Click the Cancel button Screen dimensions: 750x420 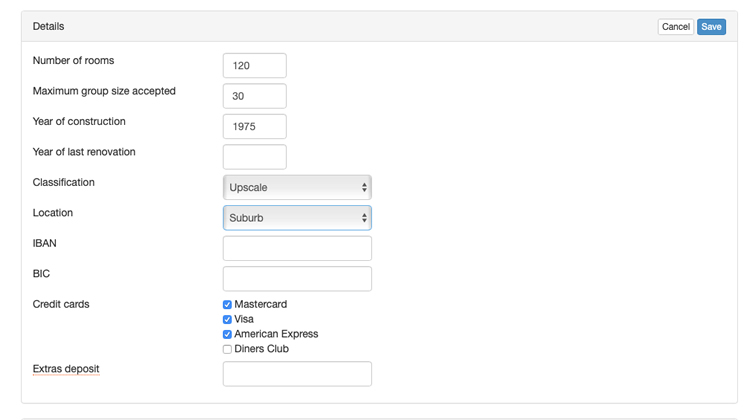pos(675,27)
